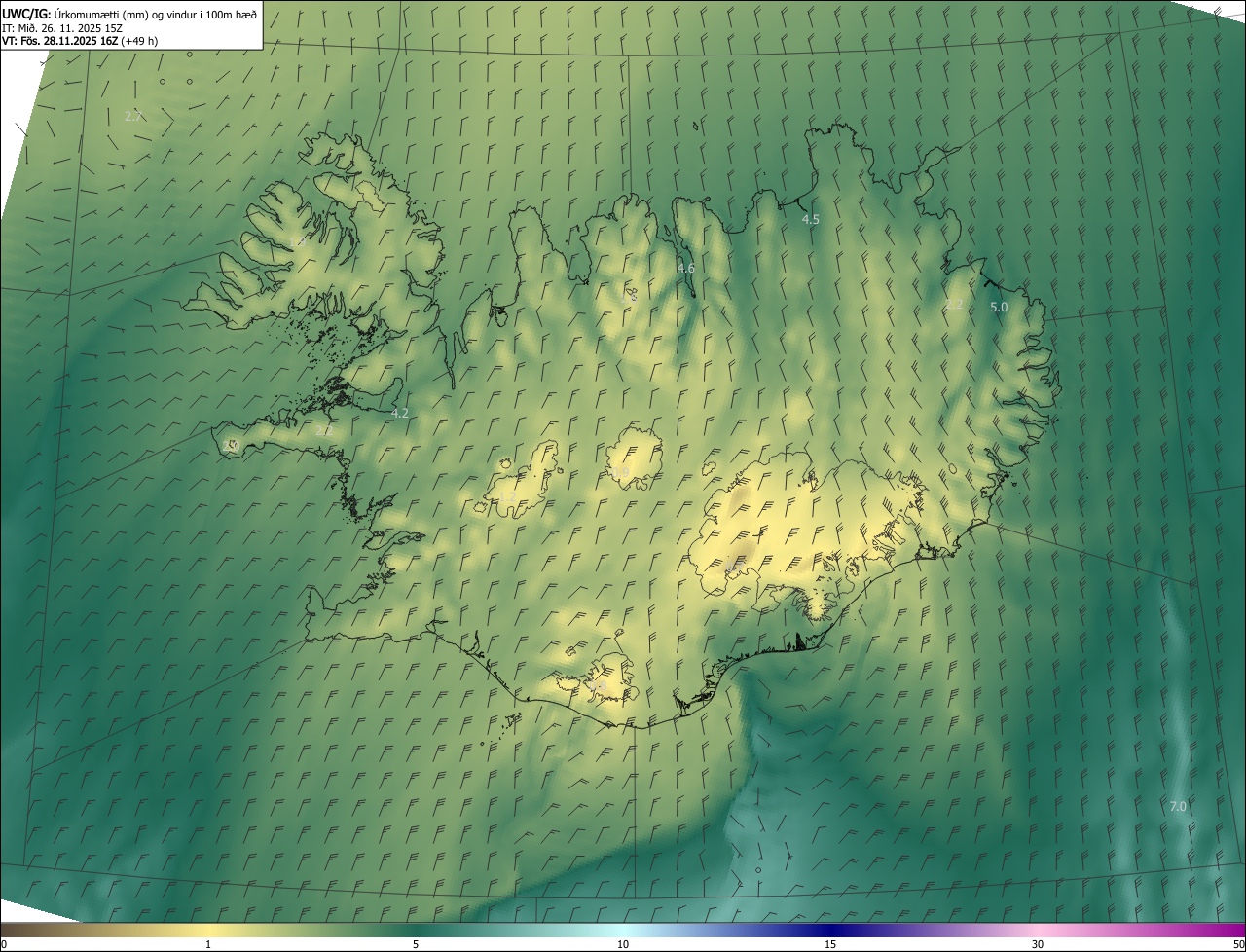The height and width of the screenshot is (952, 1246).
Task: Click the "2.7" value over the northwest sea
Action: pyautogui.click(x=133, y=116)
